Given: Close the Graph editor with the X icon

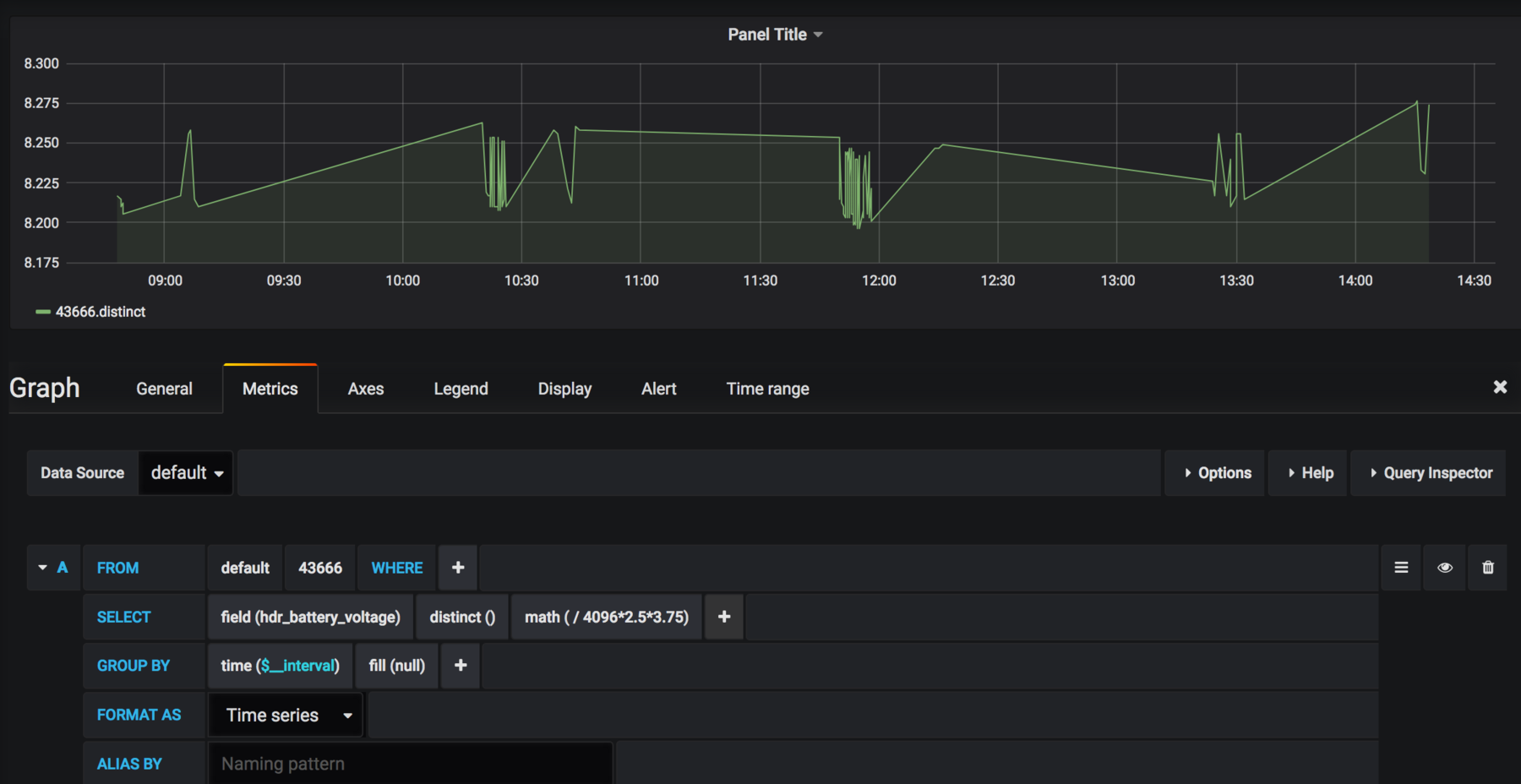Looking at the screenshot, I should tap(1500, 387).
